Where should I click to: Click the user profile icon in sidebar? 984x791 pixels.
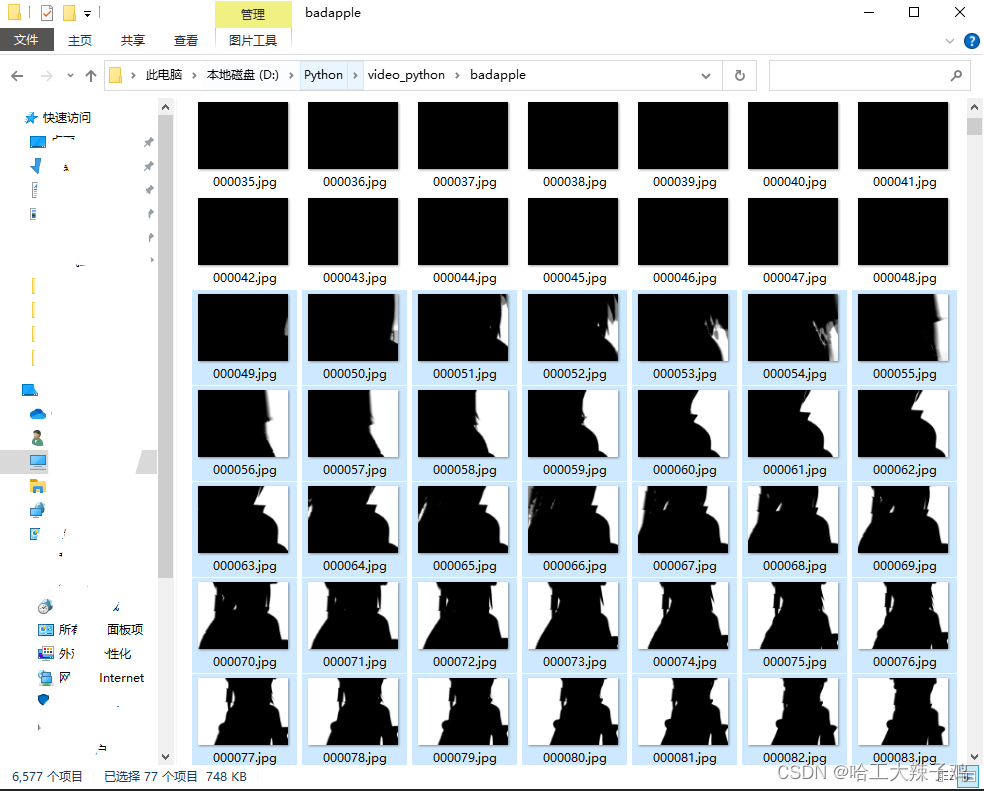click(x=37, y=438)
